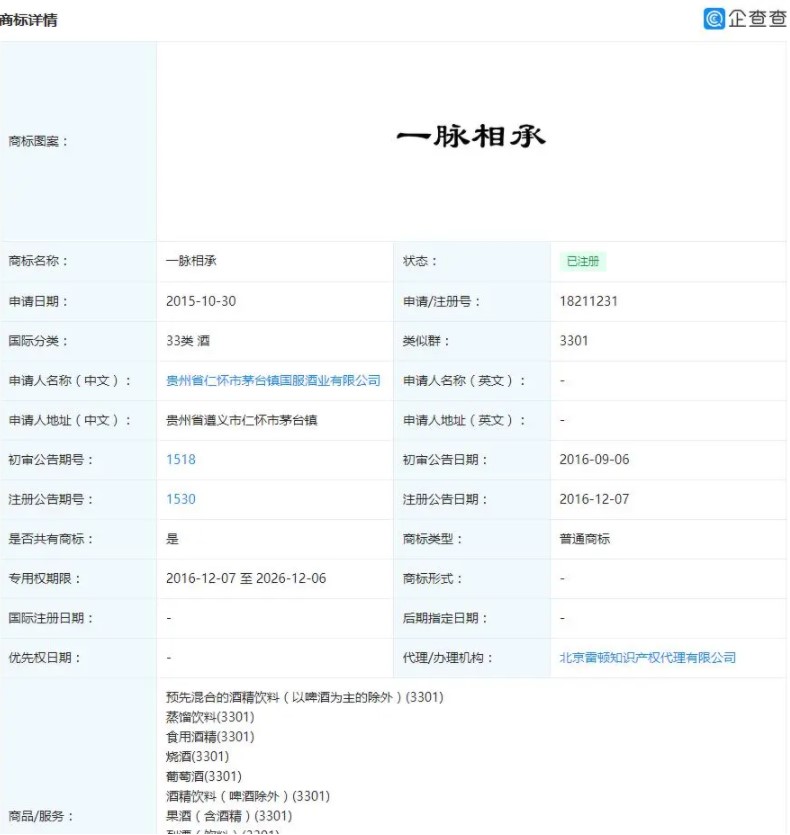The width and height of the screenshot is (790, 835).
Task: Open applicant link 贵州省仁怀市茅台镇国服酒业有限公司
Action: point(273,381)
